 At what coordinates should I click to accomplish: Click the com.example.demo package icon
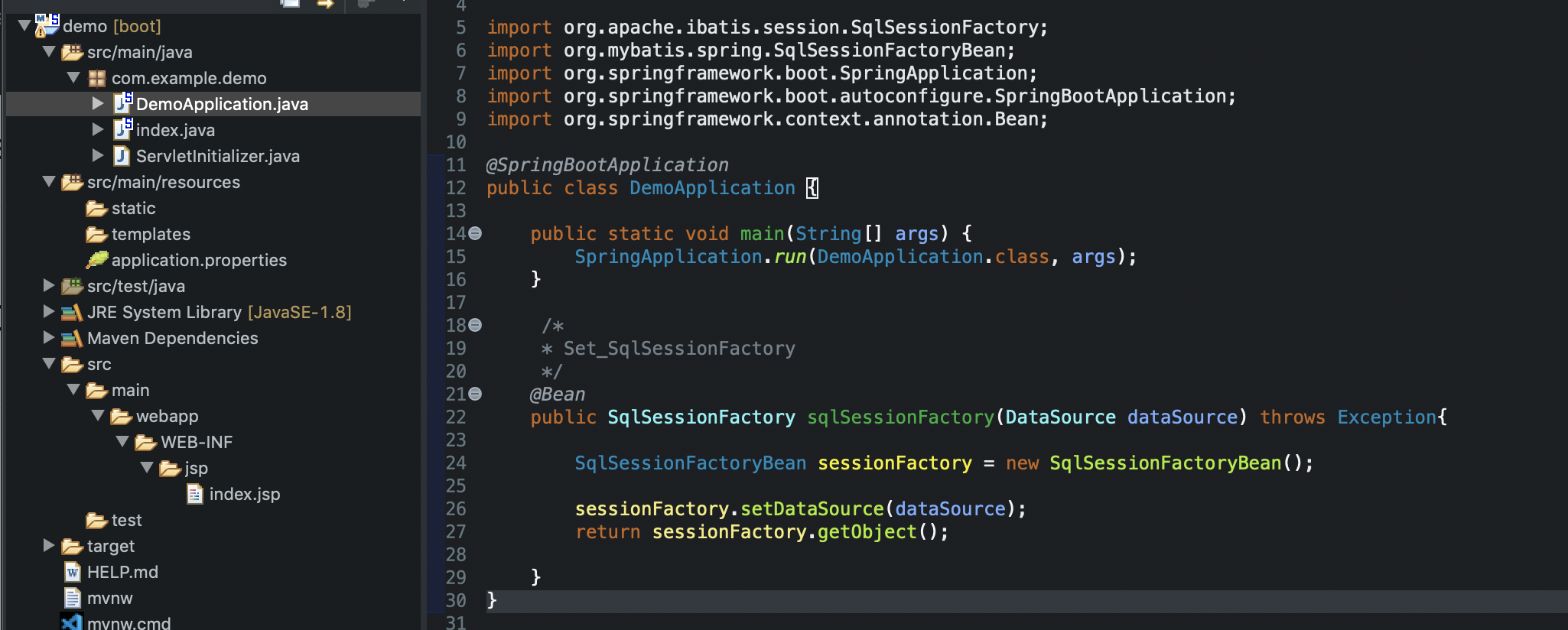pos(97,78)
